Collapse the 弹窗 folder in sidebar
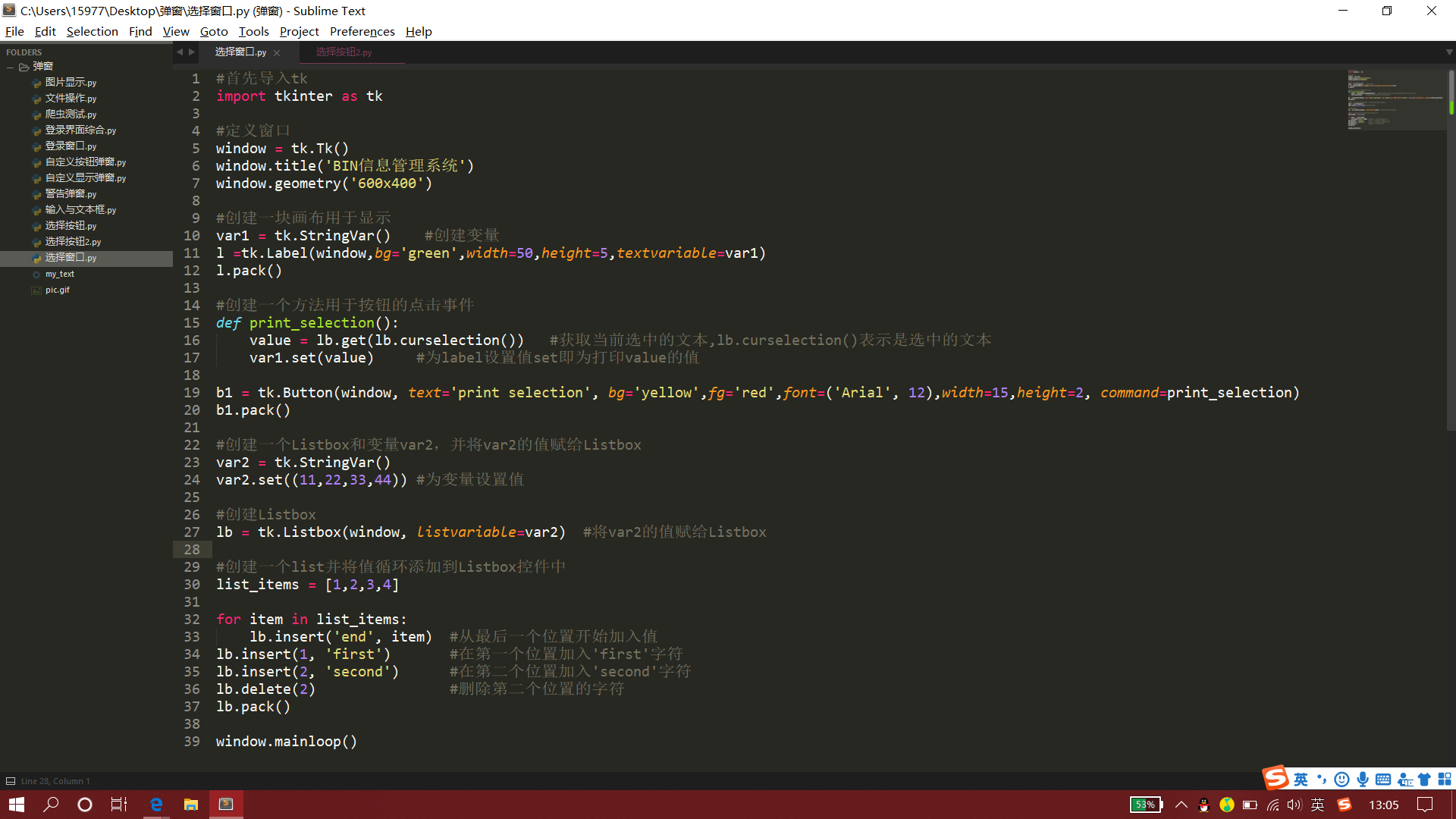 11,67
